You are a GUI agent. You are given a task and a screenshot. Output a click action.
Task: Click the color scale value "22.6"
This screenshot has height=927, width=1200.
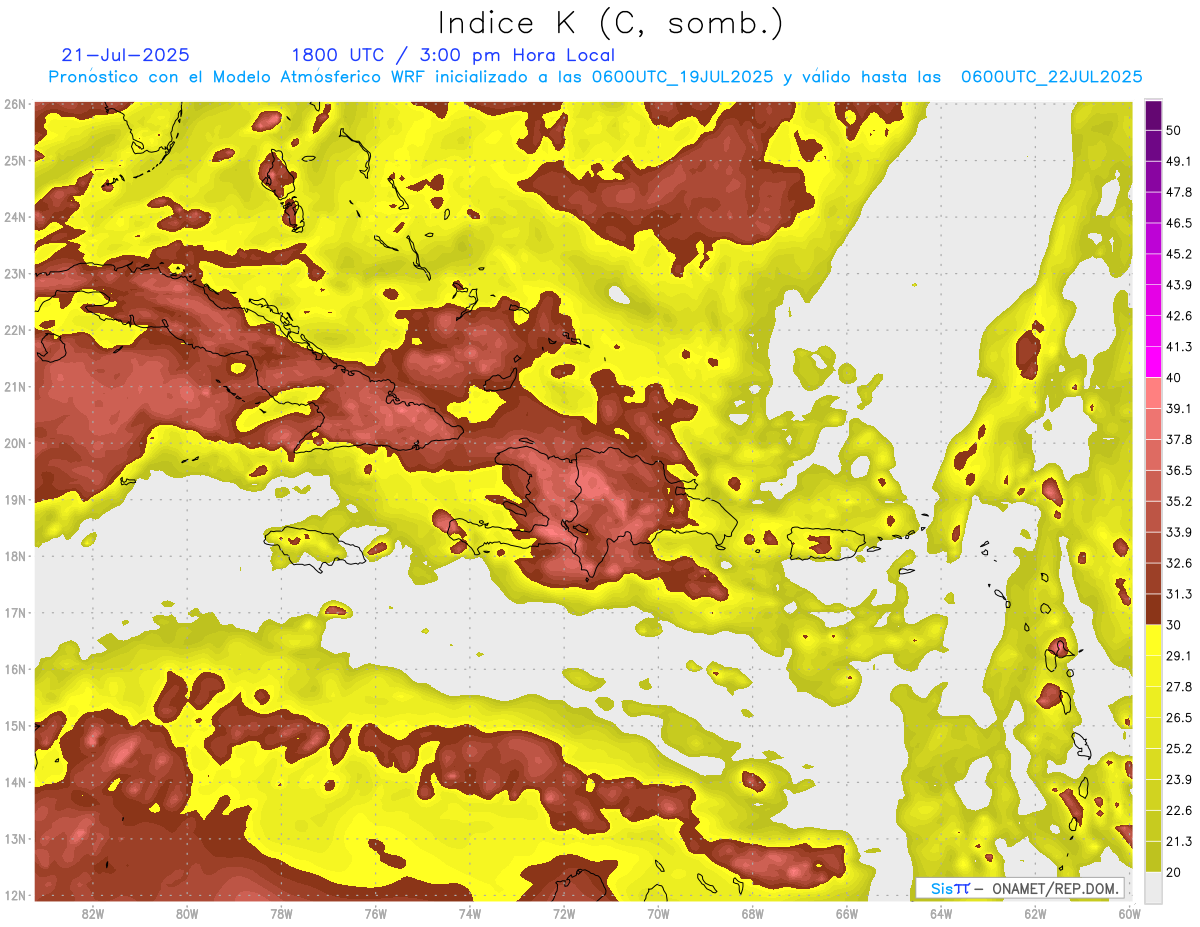(x=1179, y=811)
